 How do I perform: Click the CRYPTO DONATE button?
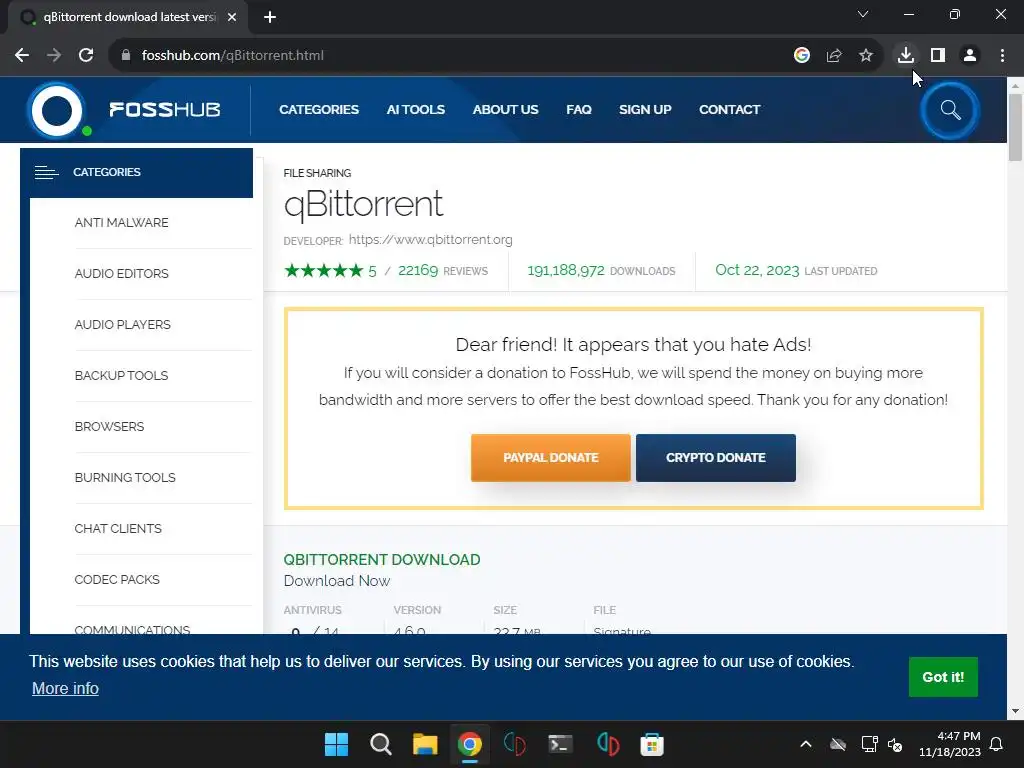coord(716,458)
